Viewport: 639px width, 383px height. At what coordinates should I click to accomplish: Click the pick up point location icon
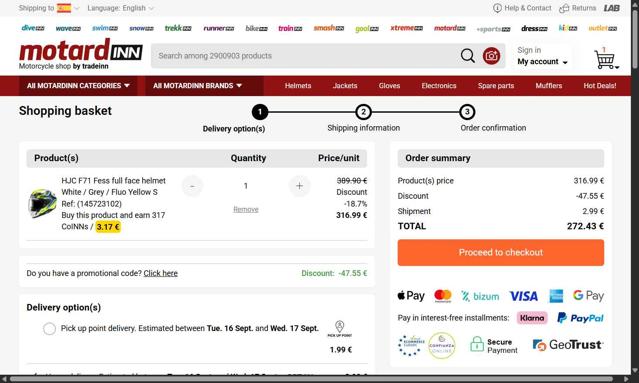point(339,328)
